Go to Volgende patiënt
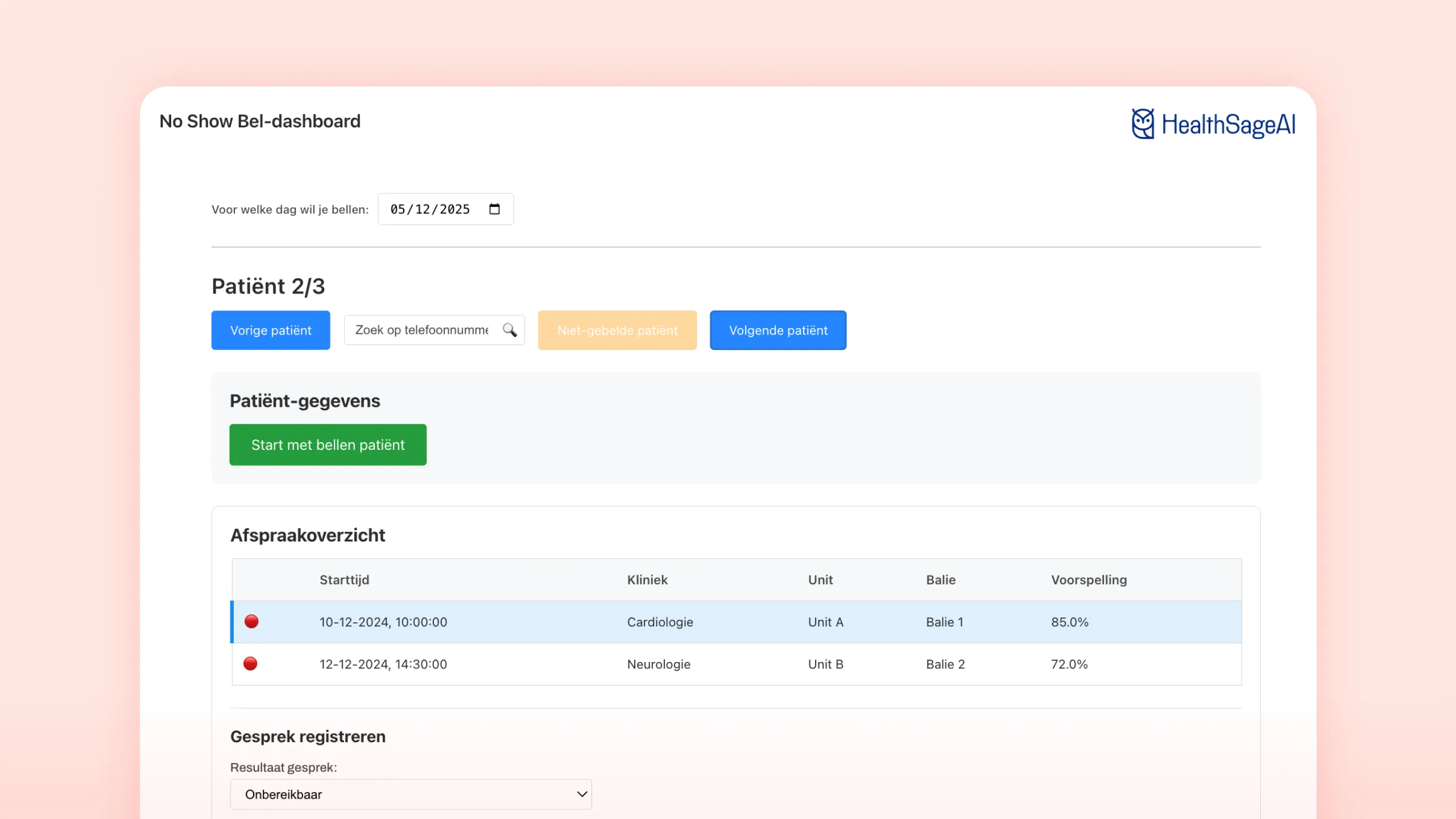 pos(778,330)
